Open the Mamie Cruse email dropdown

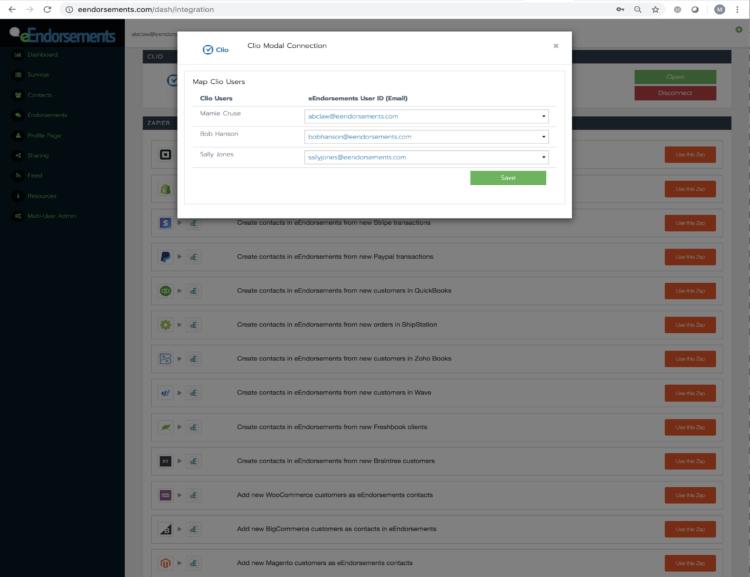[x=426, y=116]
